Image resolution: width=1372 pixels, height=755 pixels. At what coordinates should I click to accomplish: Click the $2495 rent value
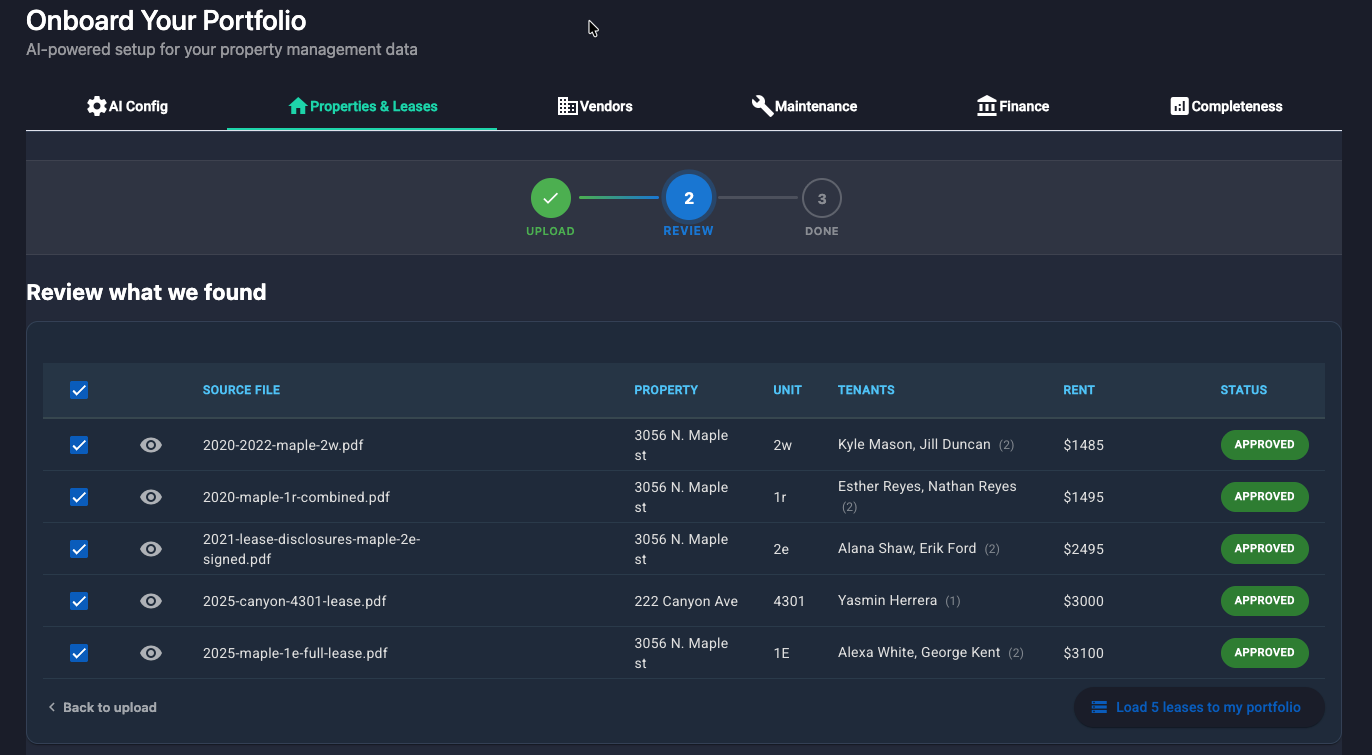pos(1083,549)
